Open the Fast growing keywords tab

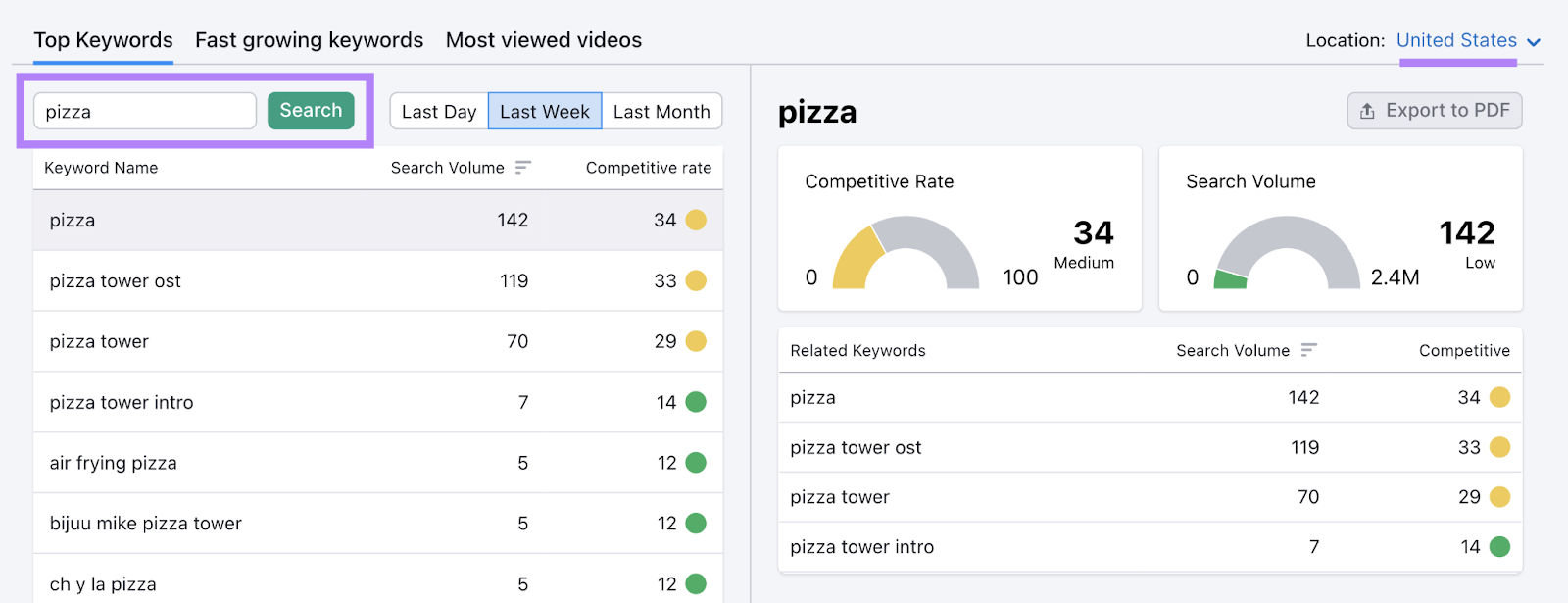pos(309,40)
